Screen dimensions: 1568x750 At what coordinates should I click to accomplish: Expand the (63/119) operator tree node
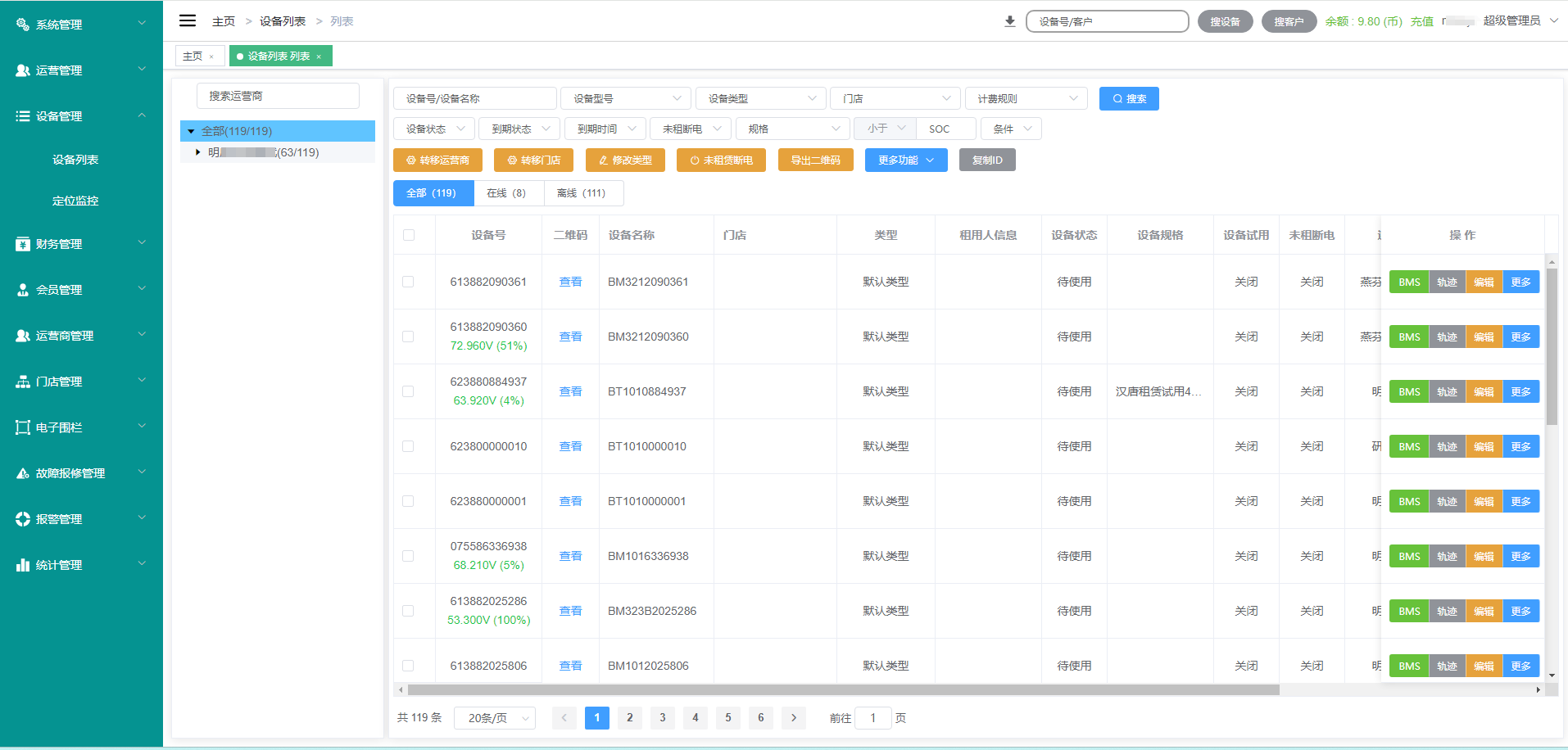(x=197, y=152)
